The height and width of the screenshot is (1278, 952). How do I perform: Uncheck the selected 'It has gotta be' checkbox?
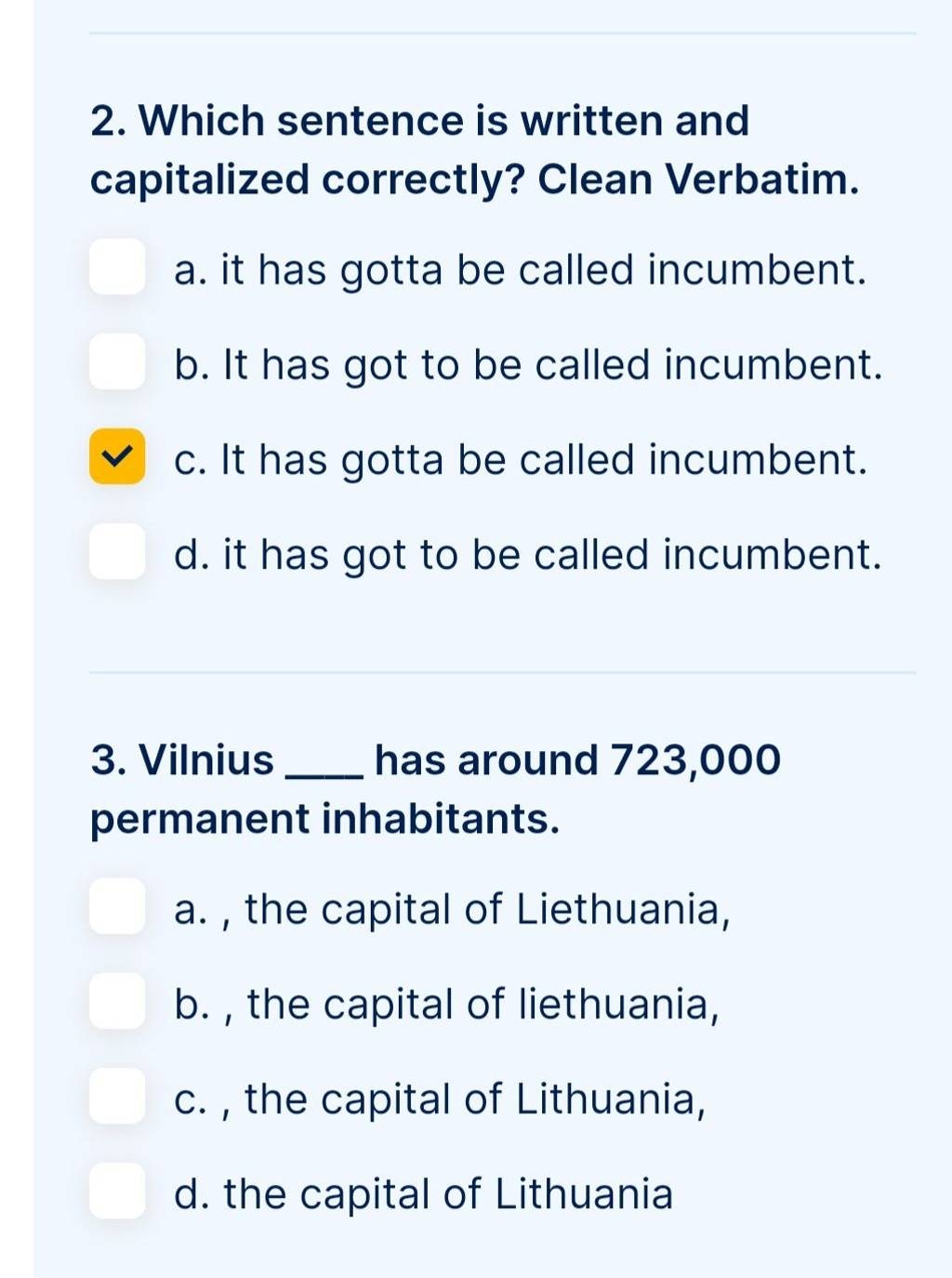click(x=117, y=456)
